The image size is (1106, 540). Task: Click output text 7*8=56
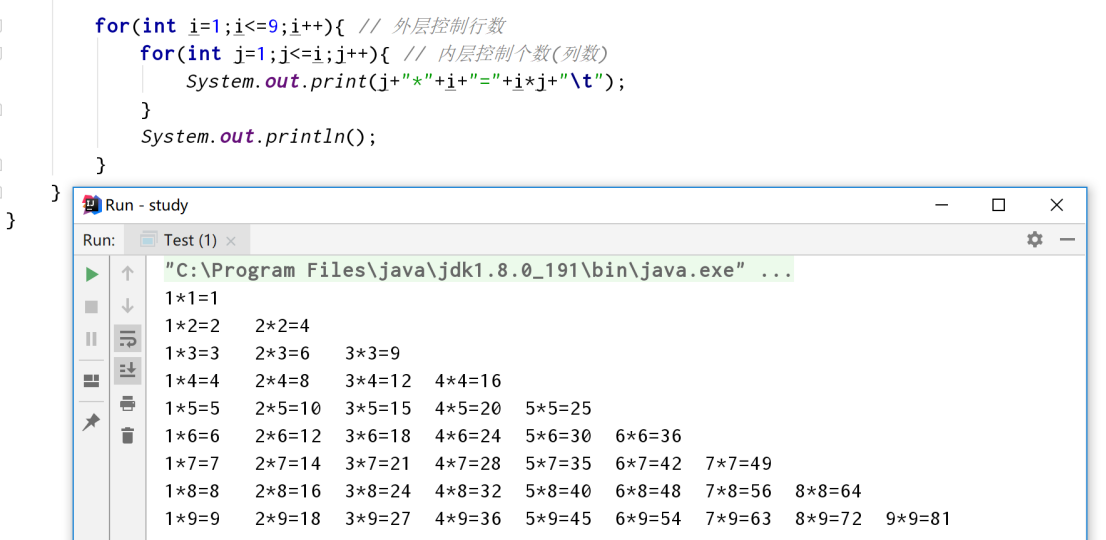click(739, 491)
